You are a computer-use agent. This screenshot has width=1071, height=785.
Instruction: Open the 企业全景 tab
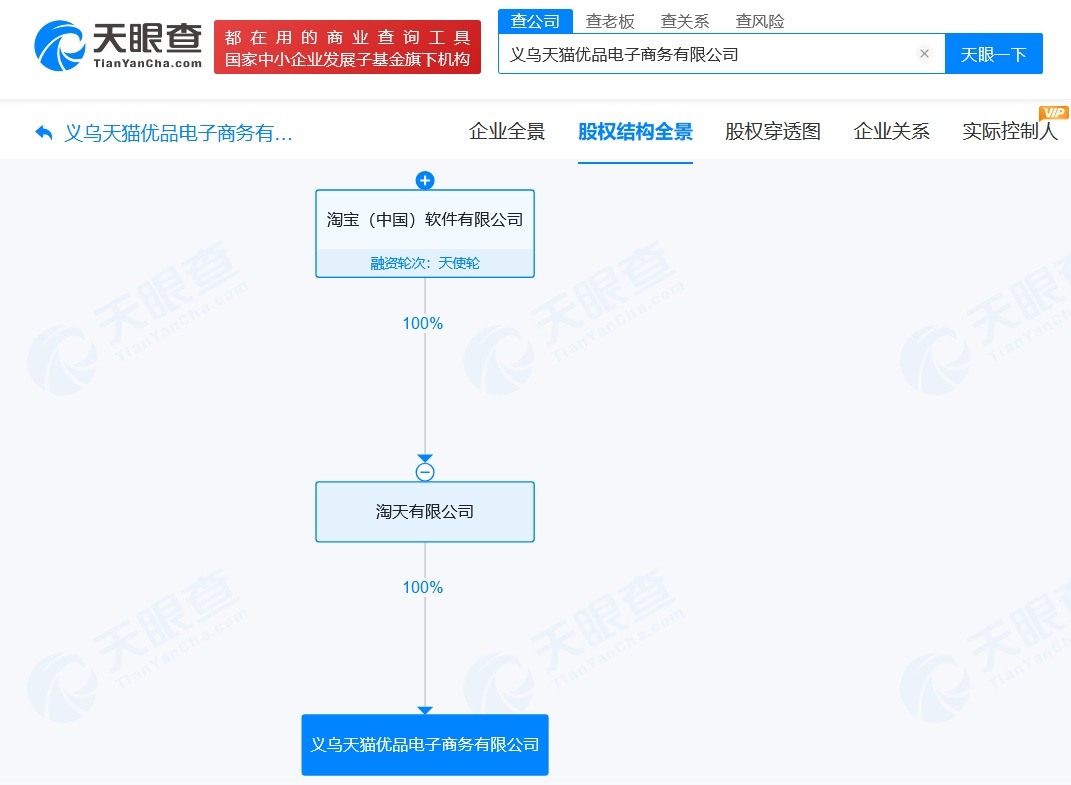point(507,130)
